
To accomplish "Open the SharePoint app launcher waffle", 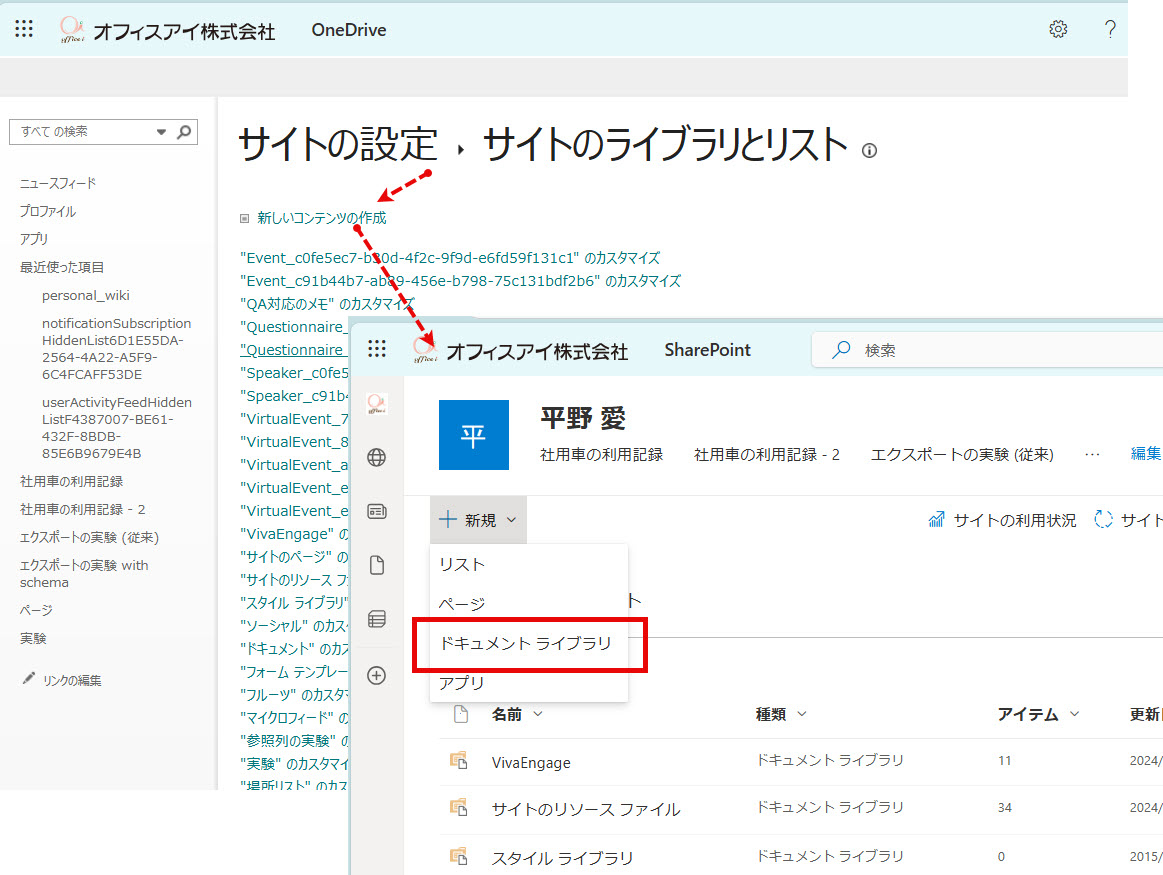I will [x=377, y=348].
